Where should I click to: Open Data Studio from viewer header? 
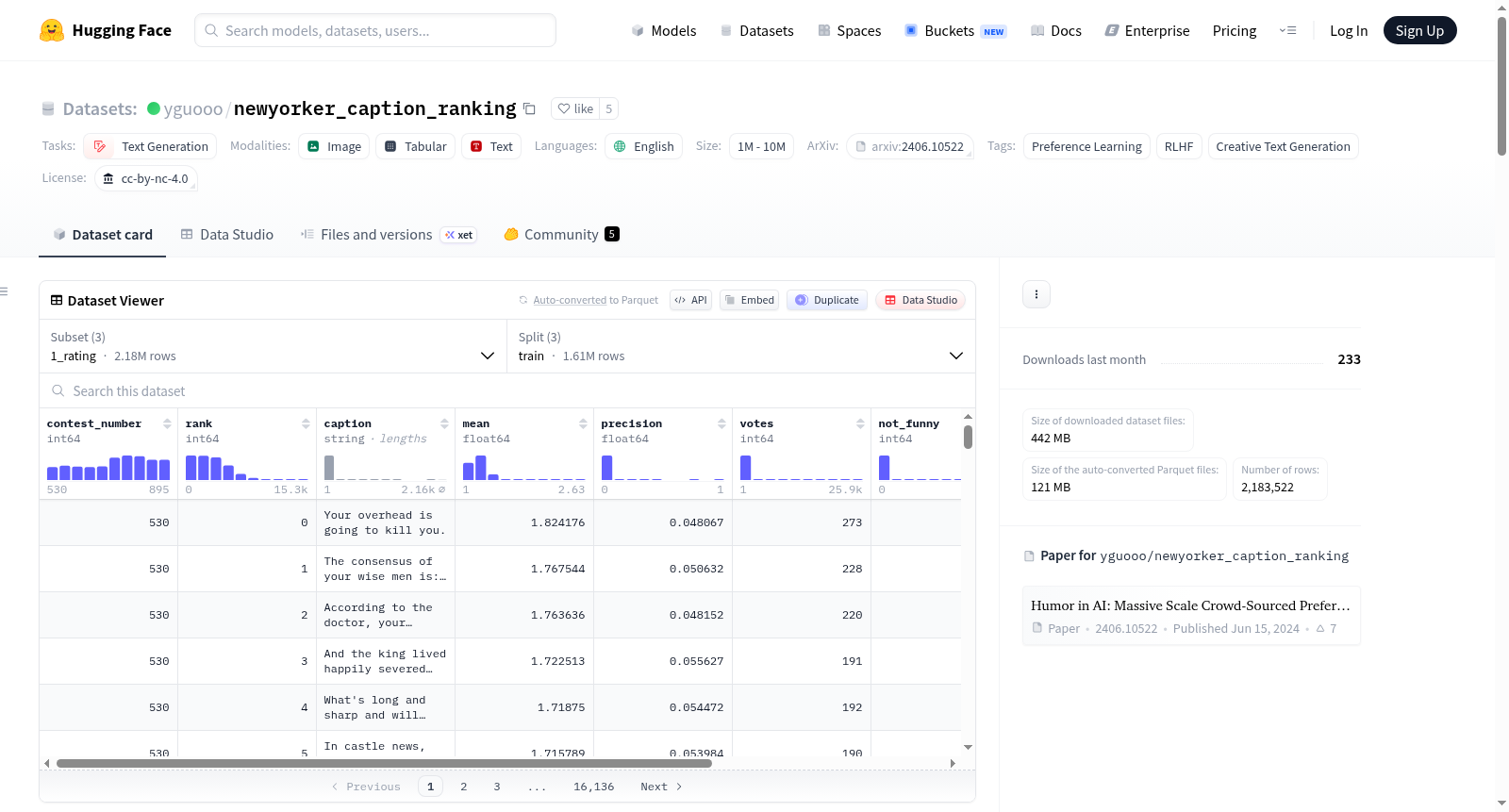click(x=920, y=300)
